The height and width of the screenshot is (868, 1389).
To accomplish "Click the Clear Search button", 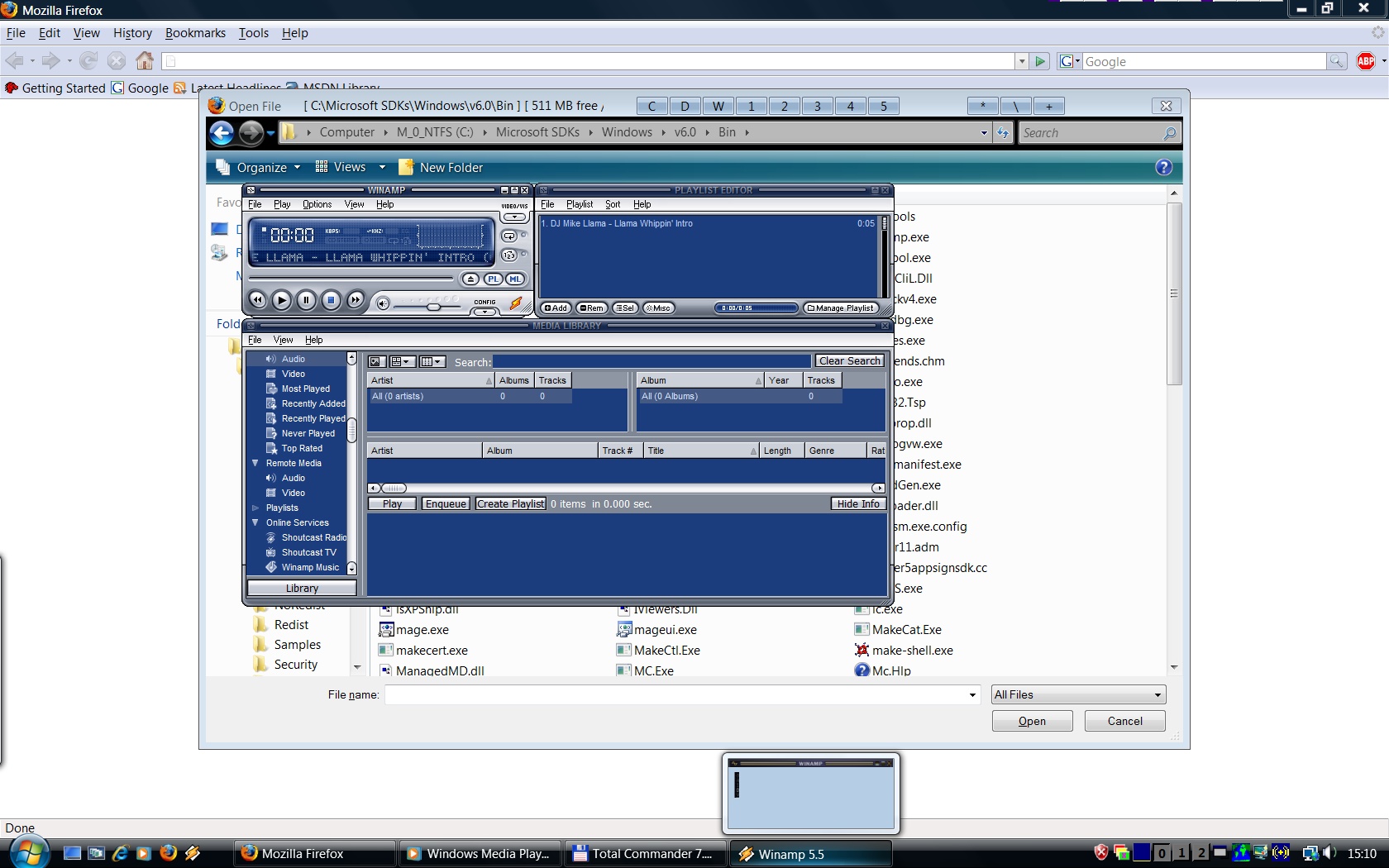I will coord(850,361).
